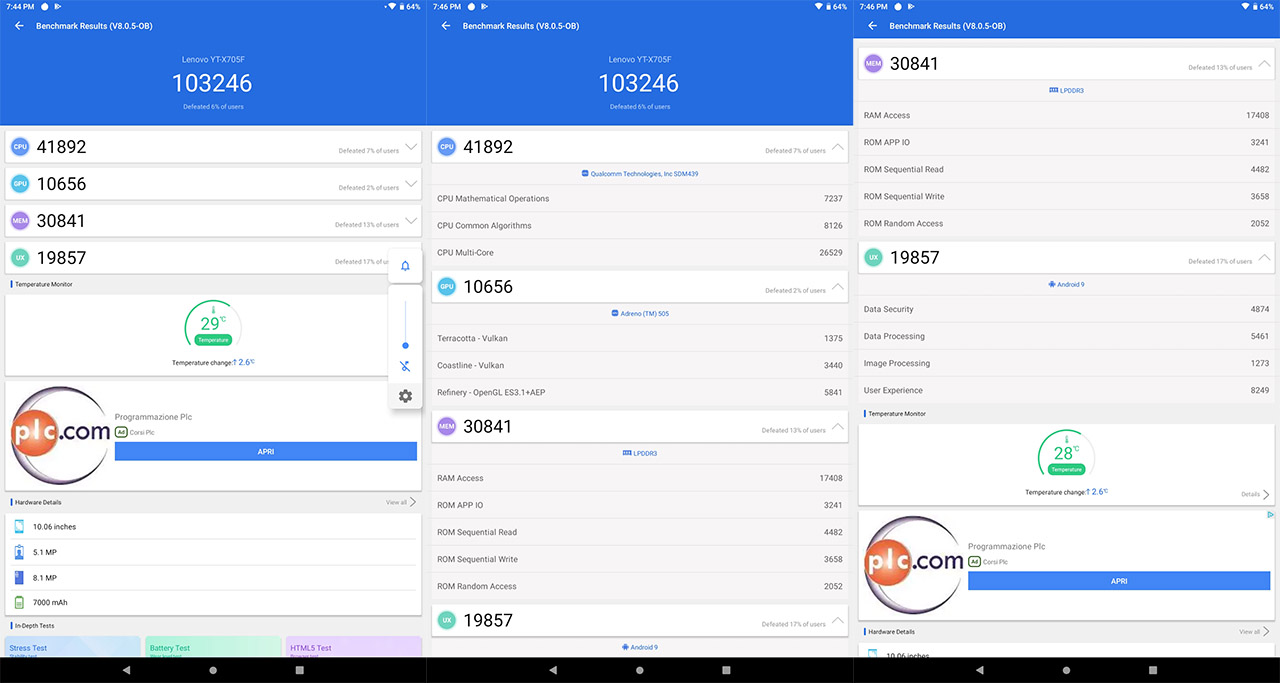Open recent apps in left screenshot
The image size is (1280, 683).
[x=300, y=670]
